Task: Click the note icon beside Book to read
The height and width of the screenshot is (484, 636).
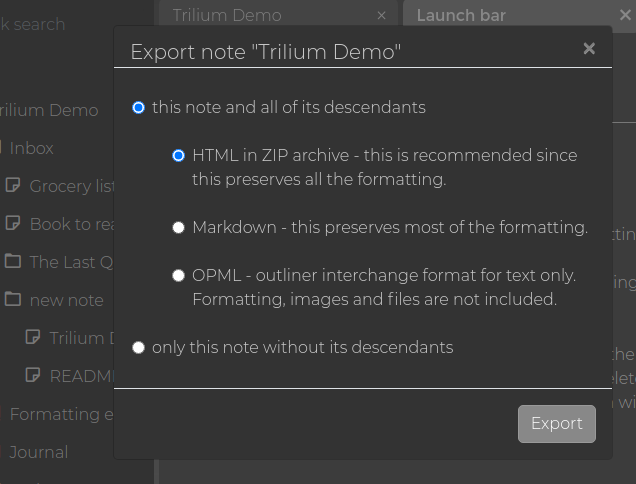Action: pos(13,224)
